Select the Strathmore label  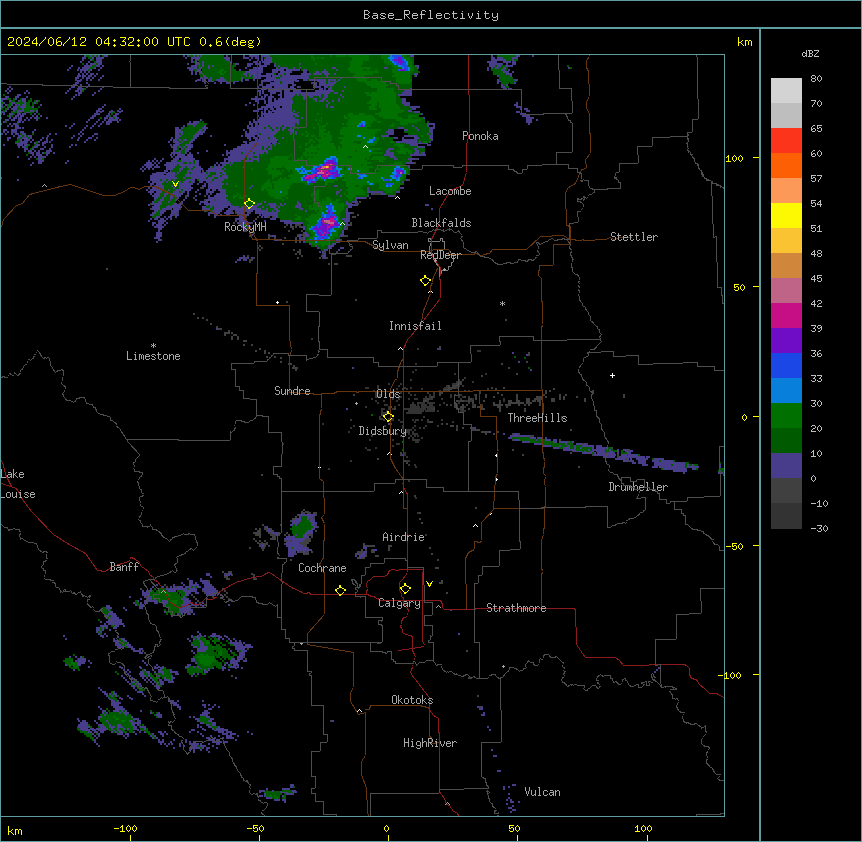pos(516,608)
